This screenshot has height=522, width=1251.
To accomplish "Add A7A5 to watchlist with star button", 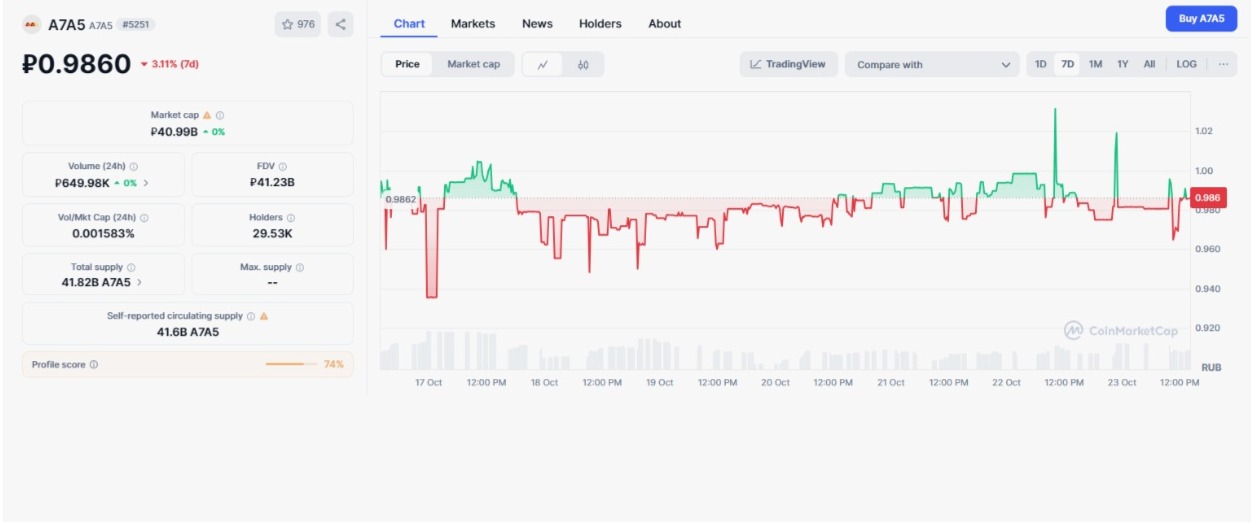I will [298, 24].
